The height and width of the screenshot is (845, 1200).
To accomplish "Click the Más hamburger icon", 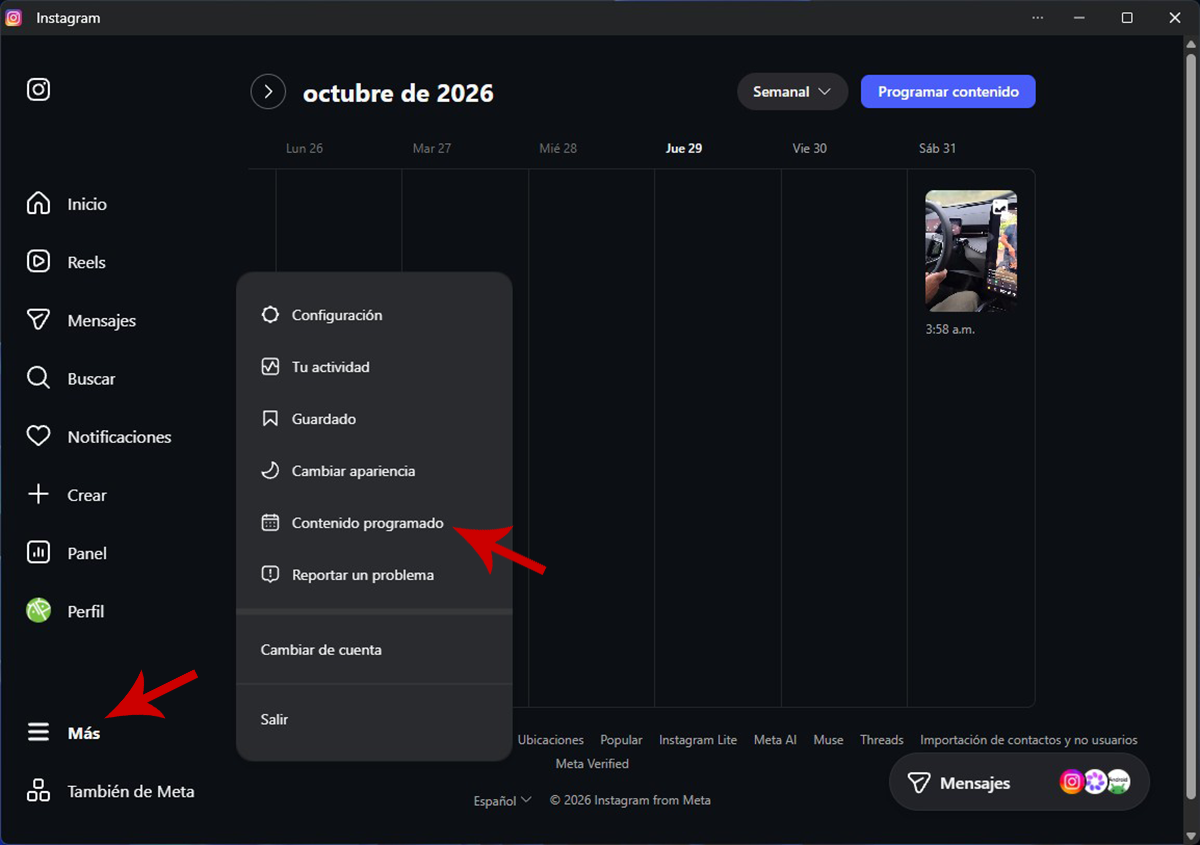I will point(38,733).
